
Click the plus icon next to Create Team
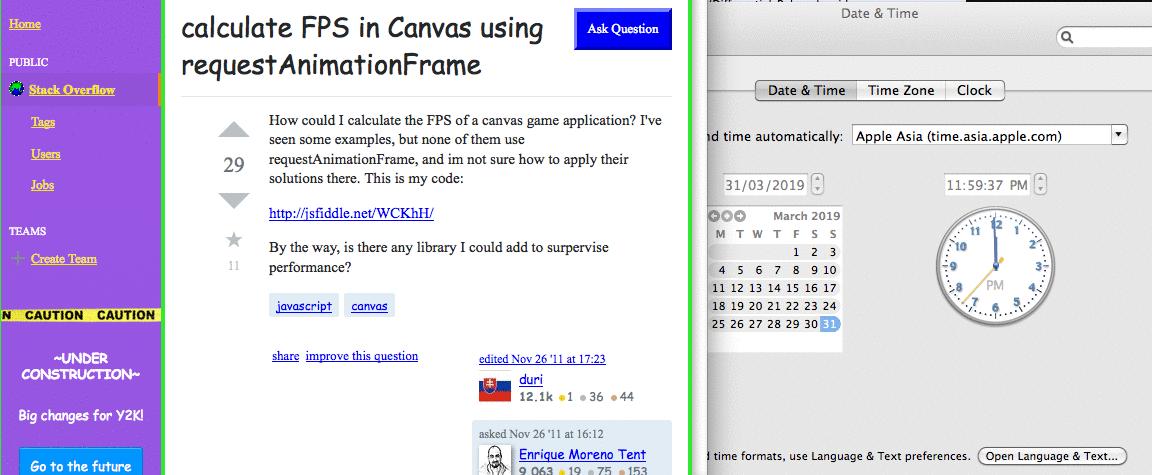click(x=17, y=259)
